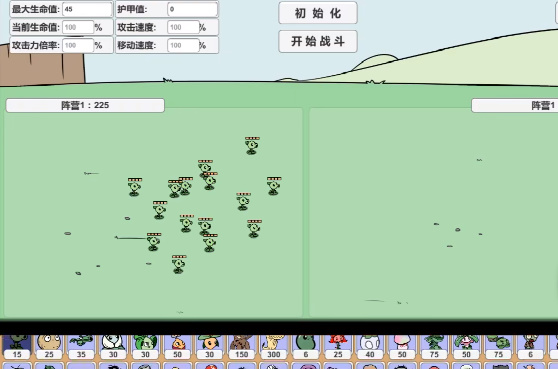
Task: Focus the 最大生命值 input field
Action: click(x=87, y=9)
